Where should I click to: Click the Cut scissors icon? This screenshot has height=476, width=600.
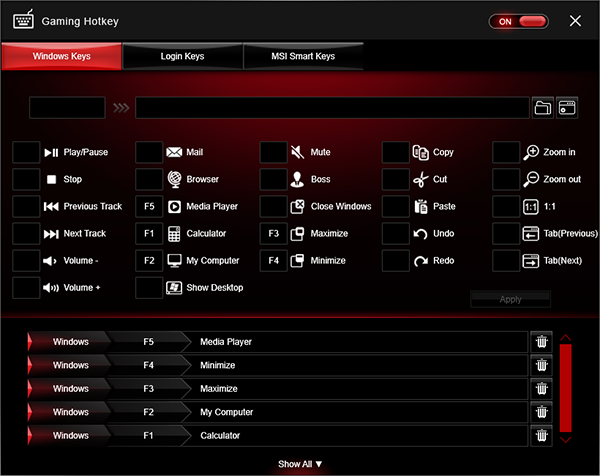pos(421,179)
